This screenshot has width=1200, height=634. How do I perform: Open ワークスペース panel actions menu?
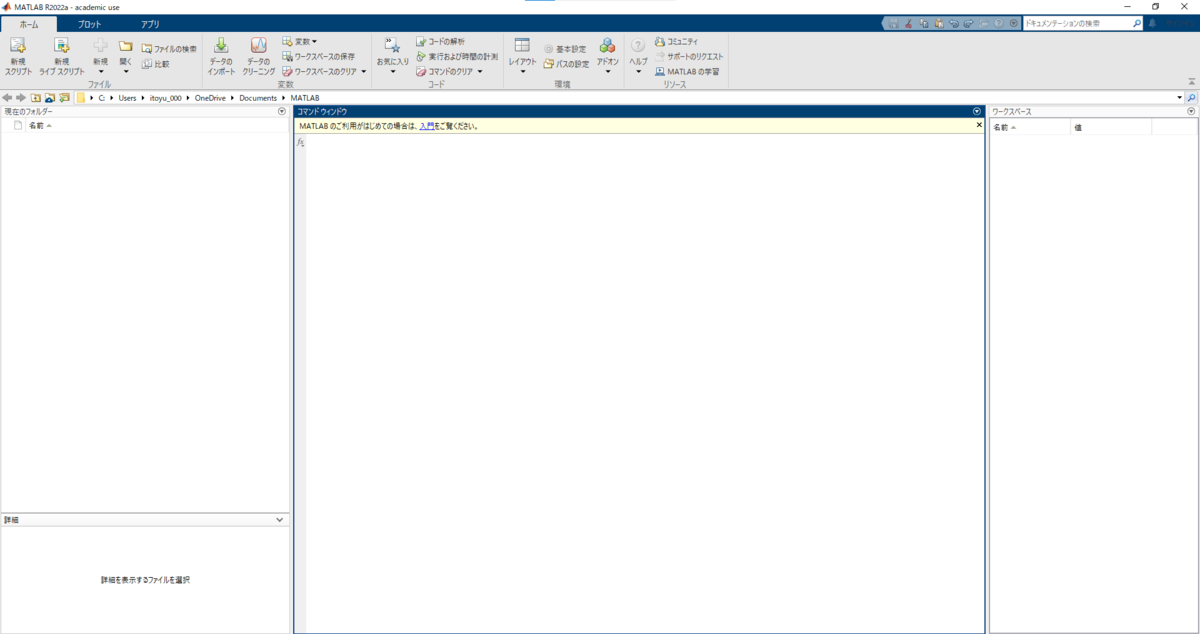click(x=1191, y=111)
